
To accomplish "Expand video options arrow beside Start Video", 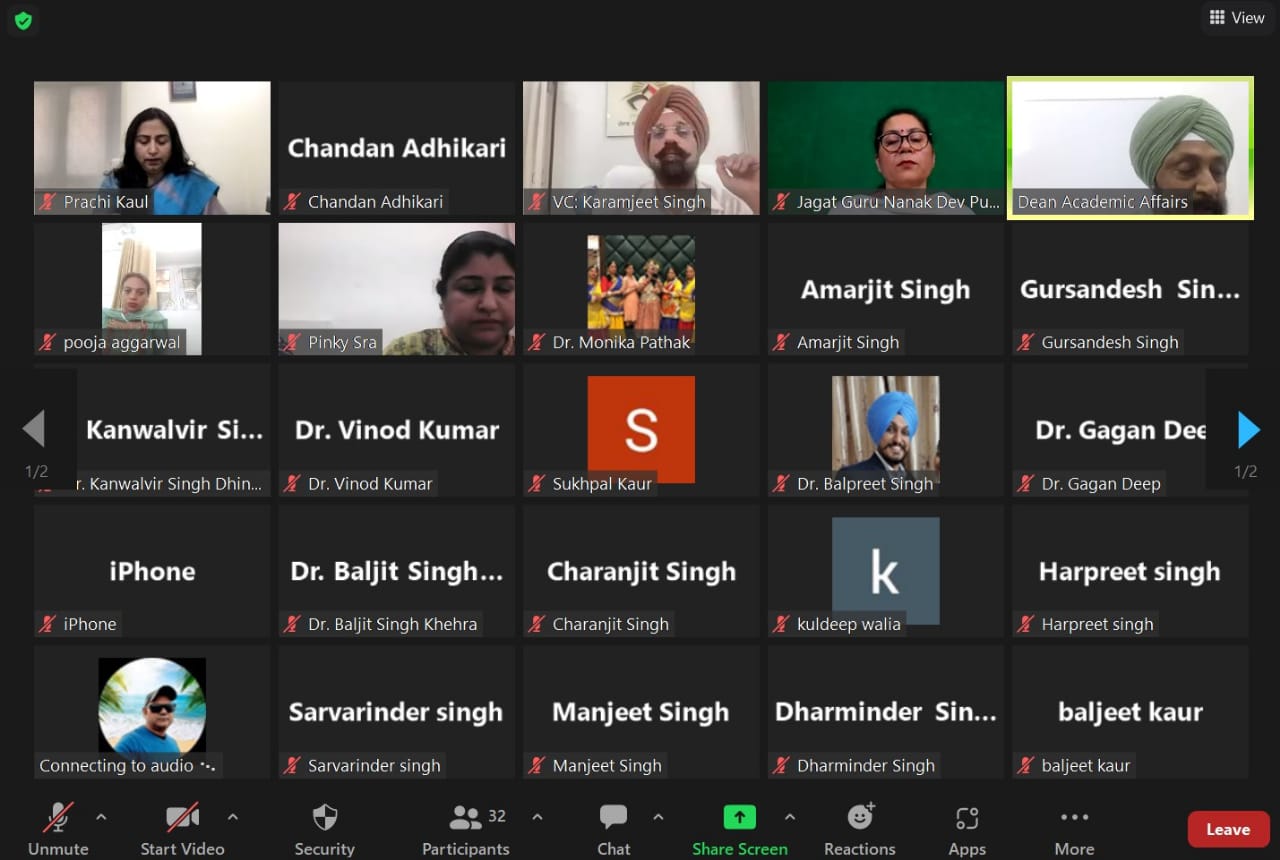I will [233, 817].
